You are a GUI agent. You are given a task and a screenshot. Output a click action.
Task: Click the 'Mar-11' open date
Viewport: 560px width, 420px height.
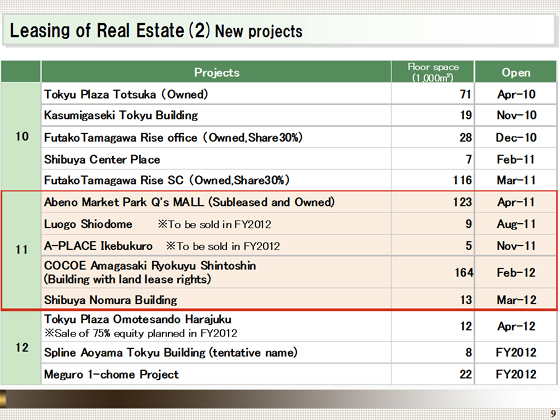[x=516, y=180]
